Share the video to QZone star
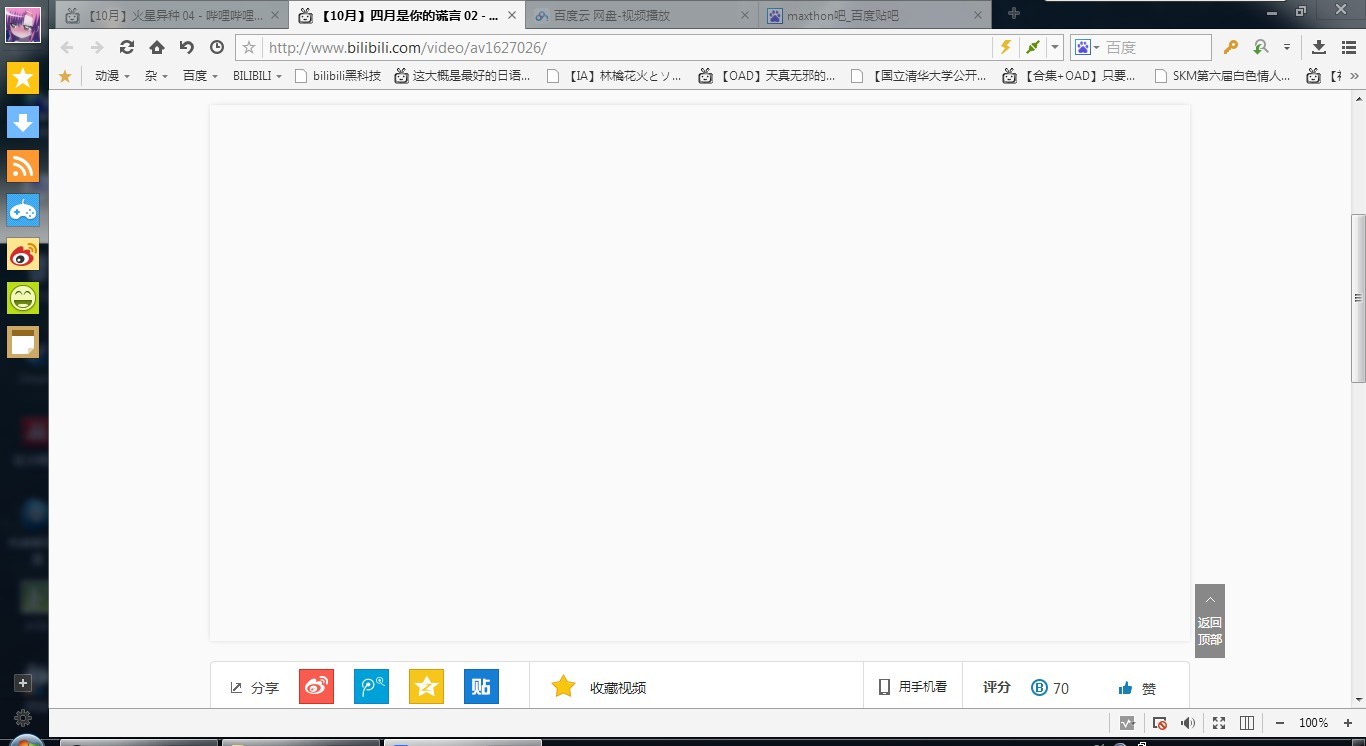Viewport: 1366px width, 746px height. pyautogui.click(x=426, y=687)
